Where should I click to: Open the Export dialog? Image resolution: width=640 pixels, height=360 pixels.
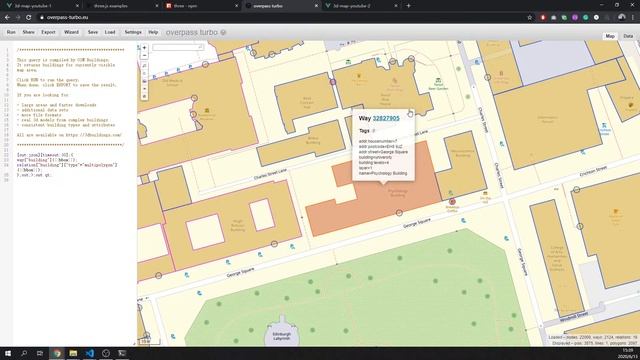pyautogui.click(x=48, y=32)
